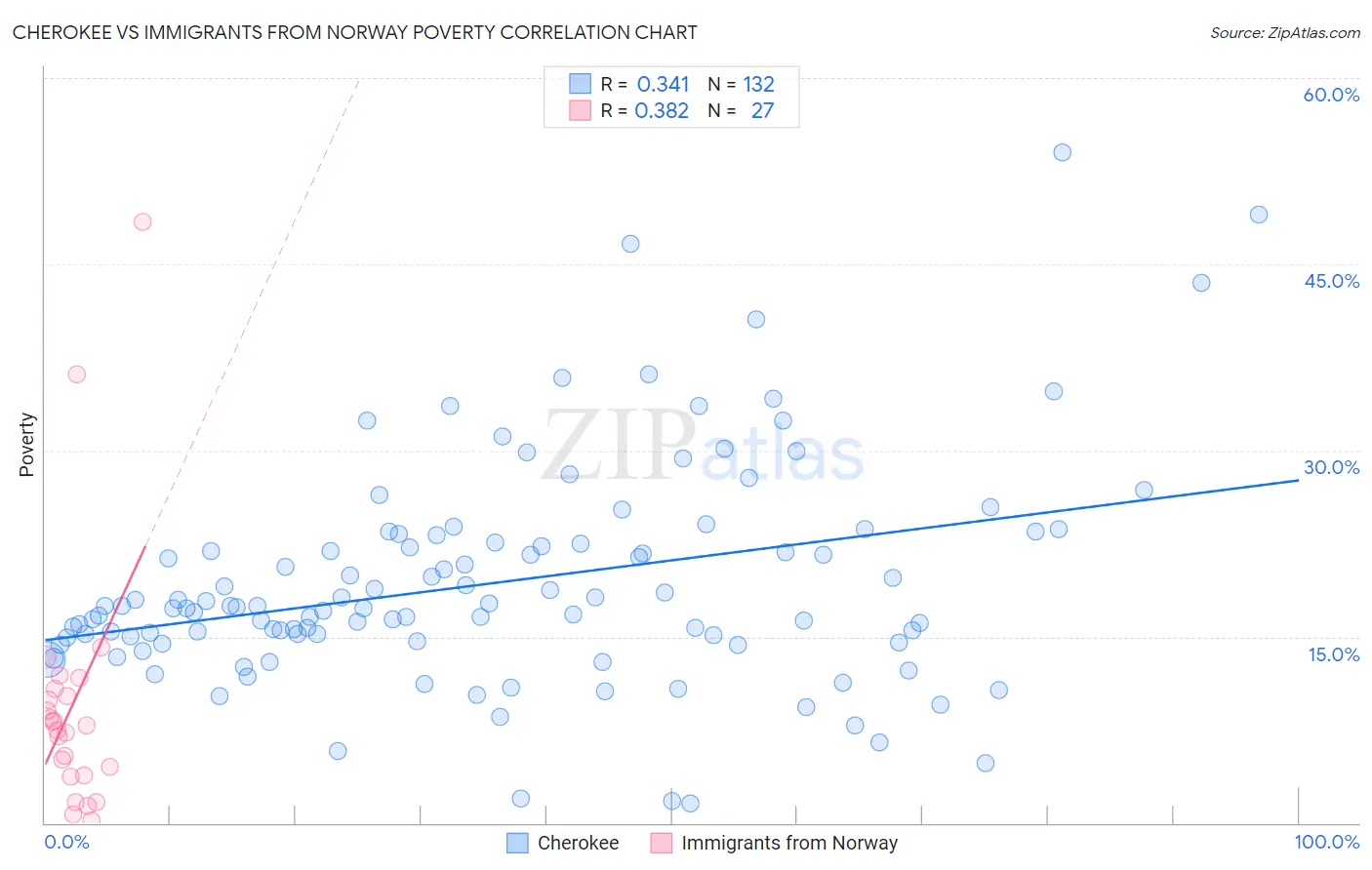Click the pink data point near 36% poverty

[77, 374]
